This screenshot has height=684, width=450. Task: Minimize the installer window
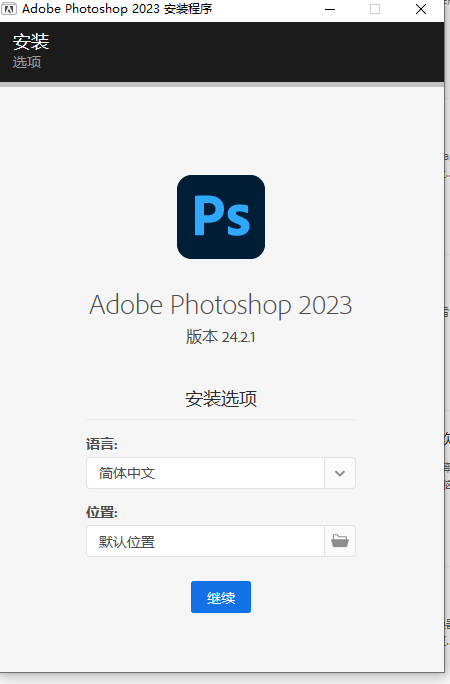click(x=330, y=9)
